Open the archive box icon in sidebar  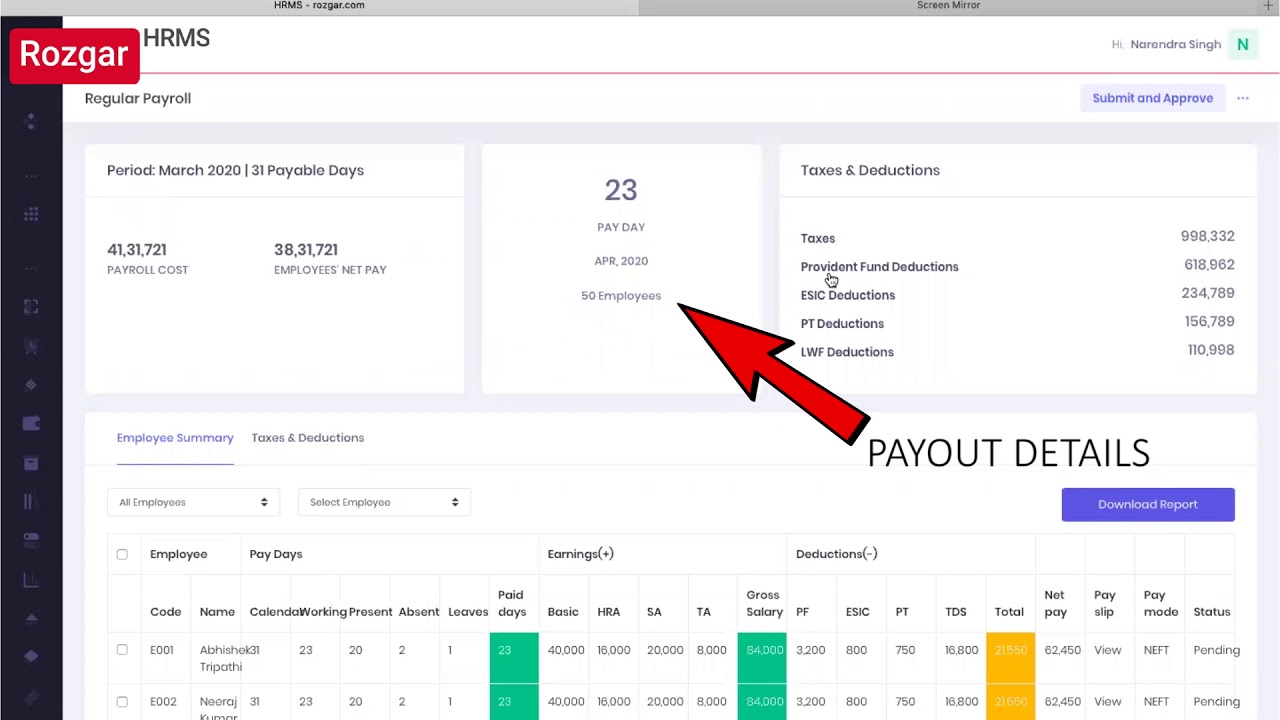[31, 463]
